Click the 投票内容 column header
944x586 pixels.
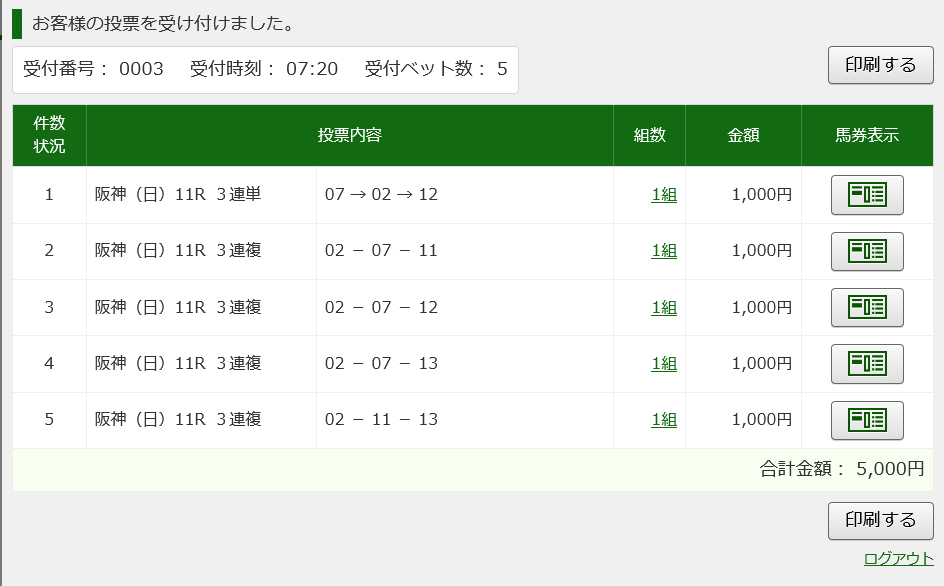click(x=349, y=135)
